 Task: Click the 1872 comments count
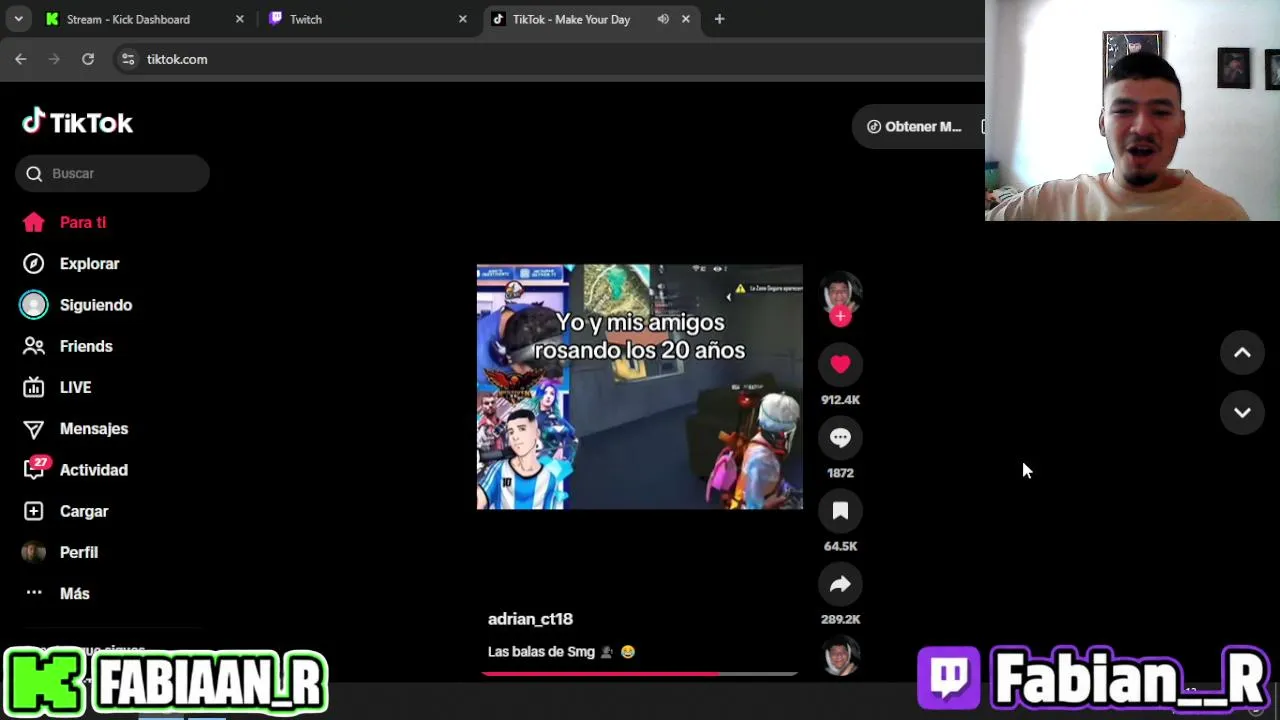840,473
